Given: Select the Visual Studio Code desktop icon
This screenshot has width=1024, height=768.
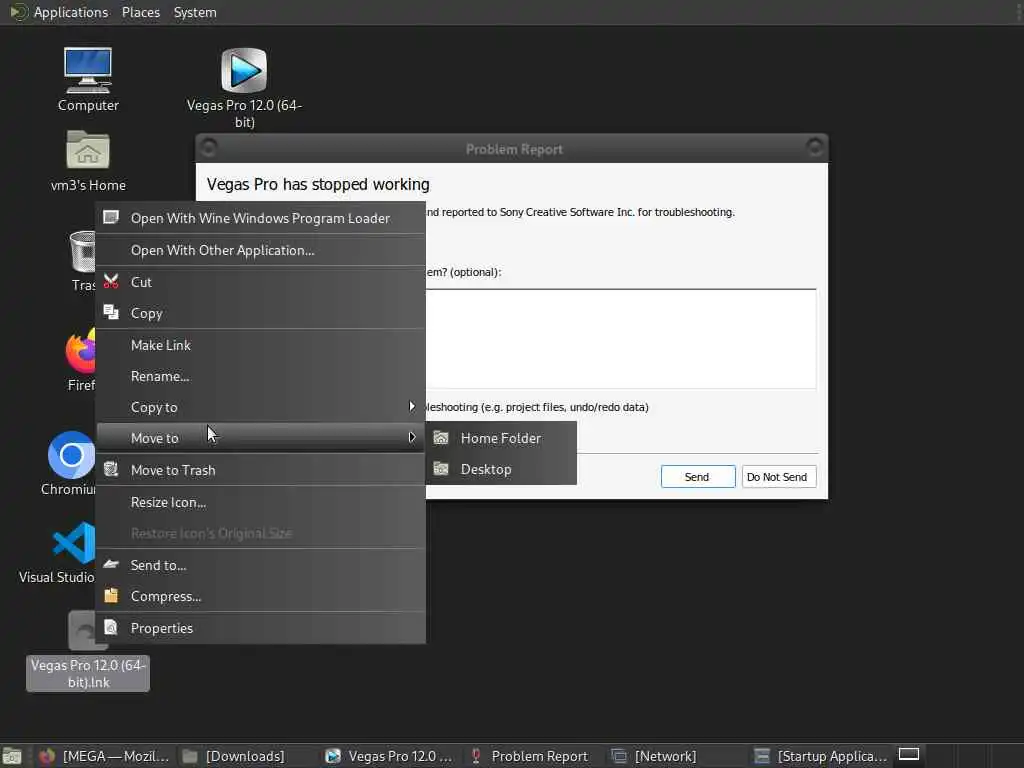Looking at the screenshot, I should pyautogui.click(x=57, y=552).
